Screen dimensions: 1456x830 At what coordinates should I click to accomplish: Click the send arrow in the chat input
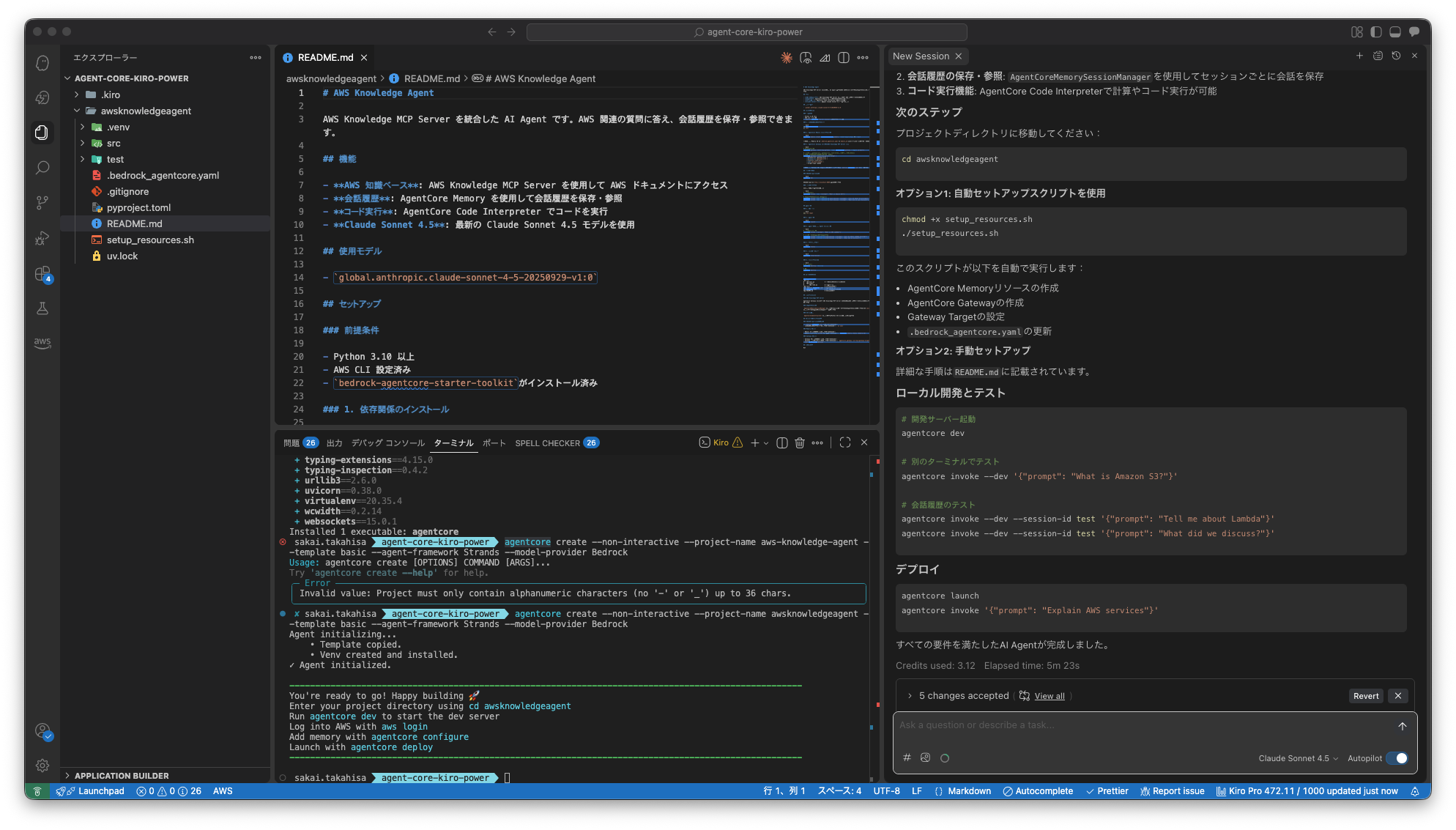[x=1402, y=726]
